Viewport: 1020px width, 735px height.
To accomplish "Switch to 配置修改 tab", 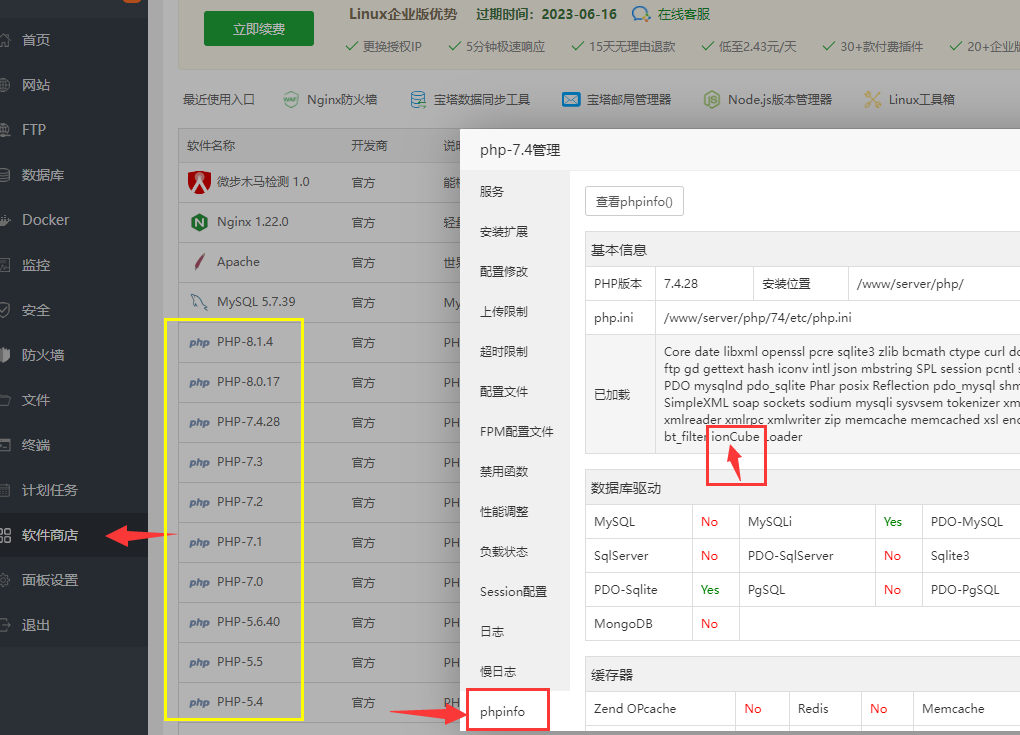I will coord(504,272).
